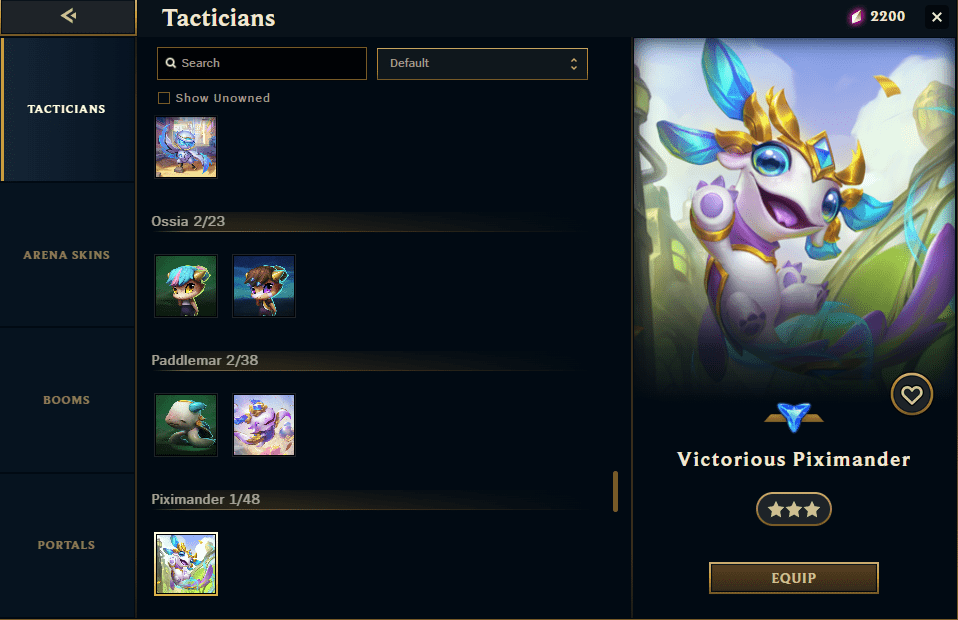Viewport: 958px width, 620px height.
Task: Open the Default sort dropdown
Action: click(x=482, y=64)
